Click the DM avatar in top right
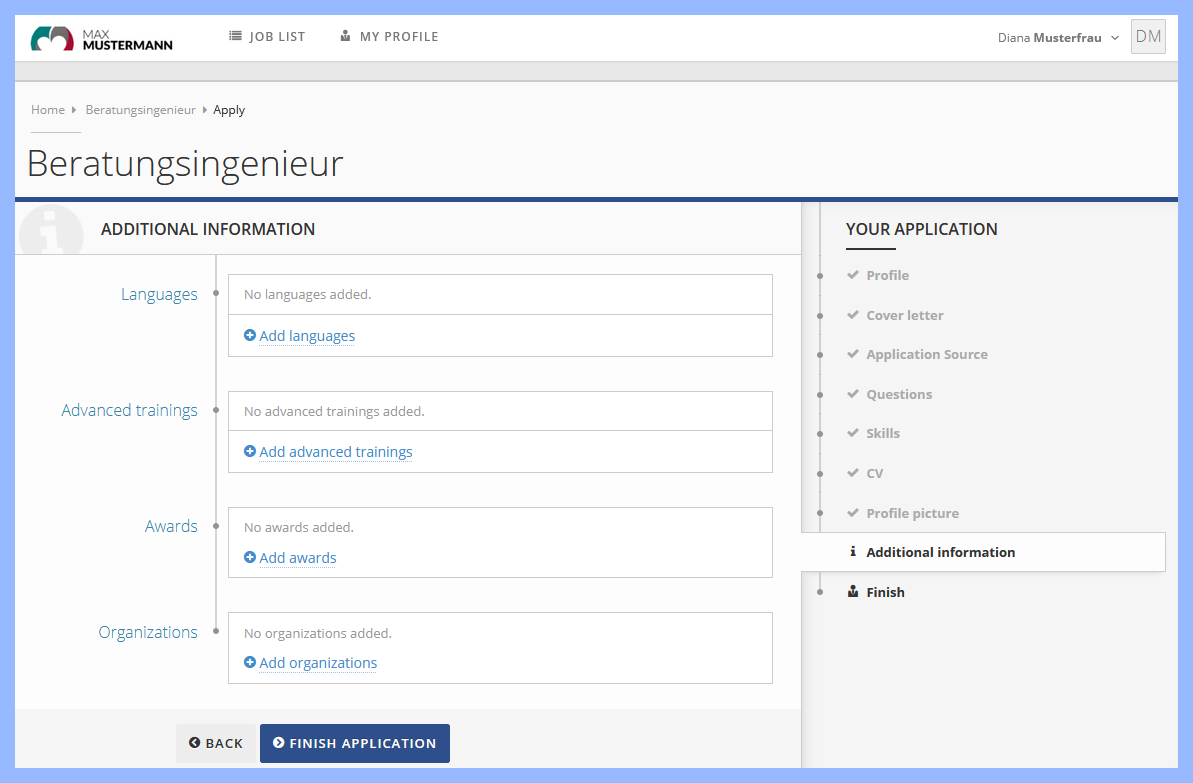The height and width of the screenshot is (783, 1193). [x=1147, y=36]
